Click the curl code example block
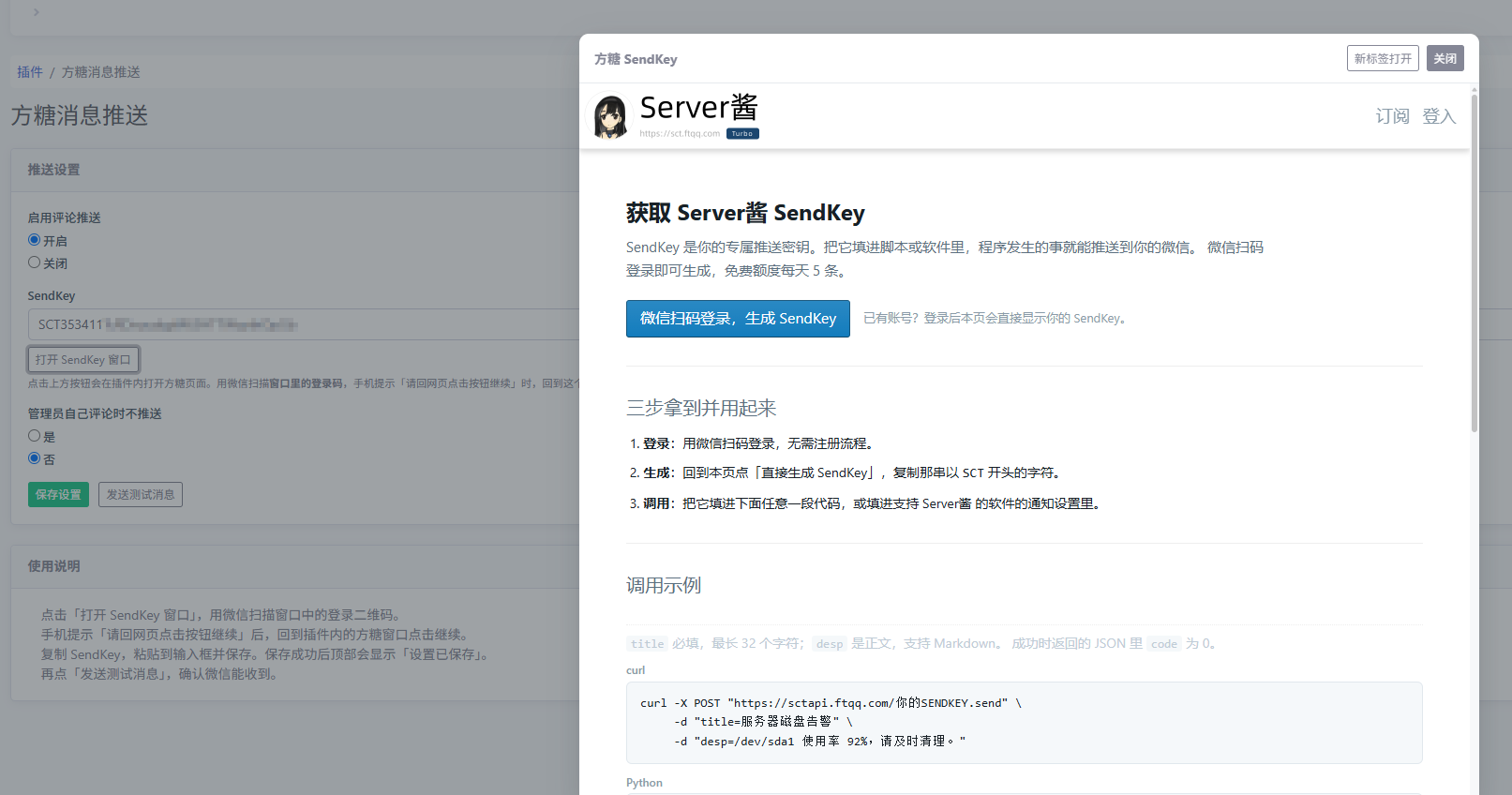Image resolution: width=1512 pixels, height=795 pixels. 1024,722
